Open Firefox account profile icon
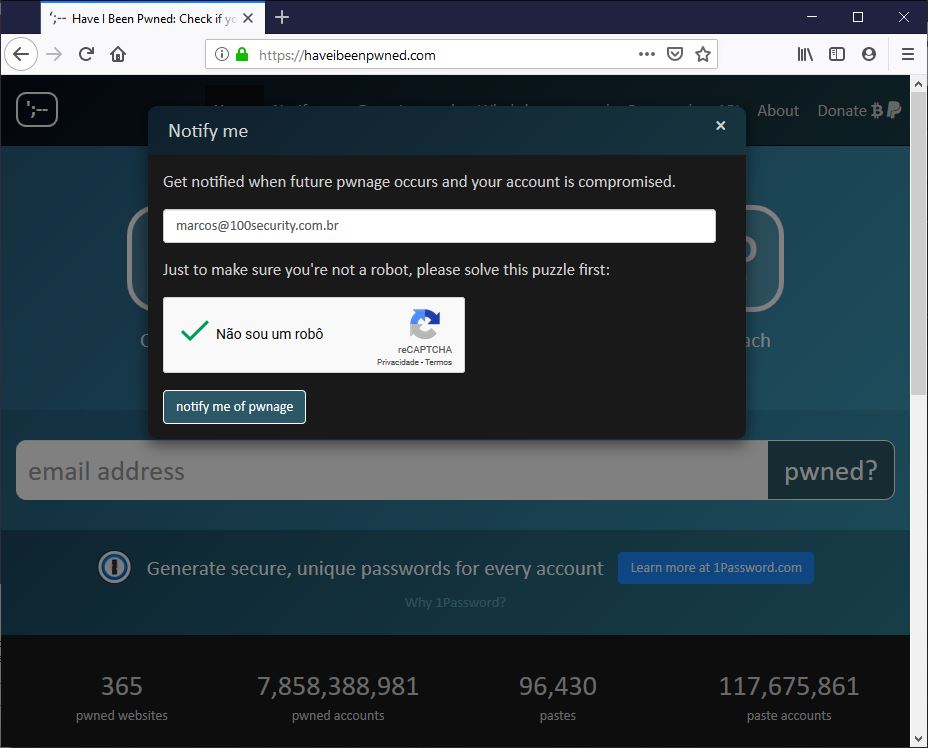 (869, 54)
